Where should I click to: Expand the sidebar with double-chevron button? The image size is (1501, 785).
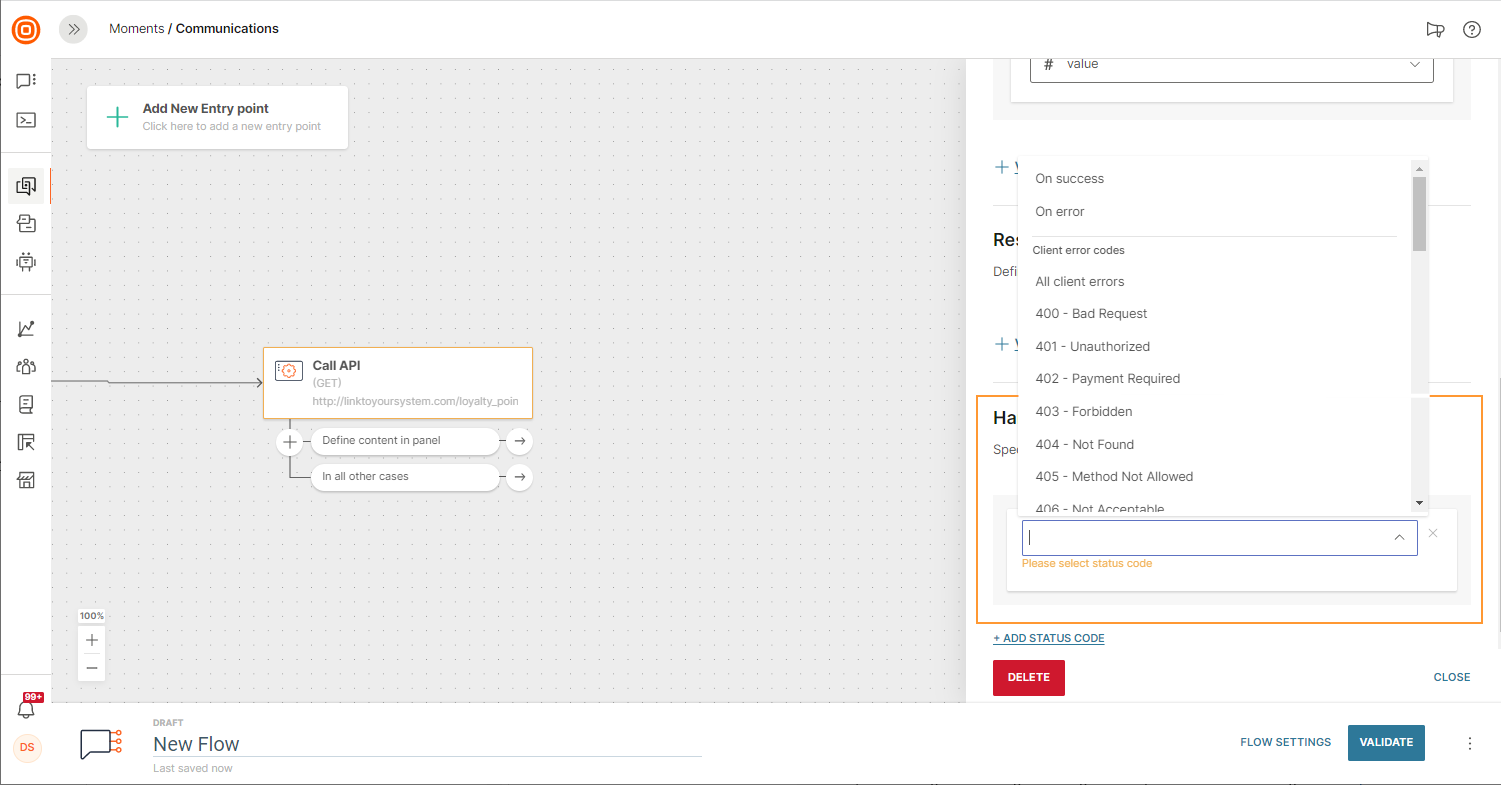(x=73, y=29)
